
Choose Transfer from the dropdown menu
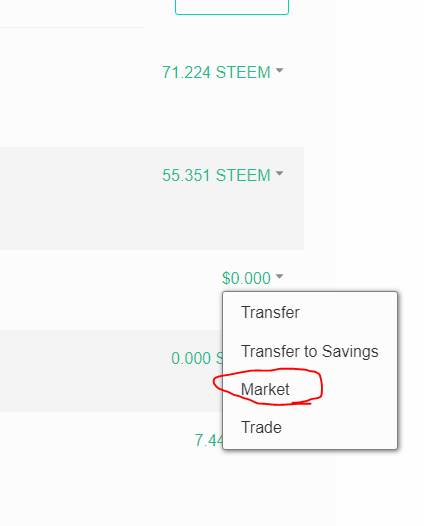pos(270,312)
